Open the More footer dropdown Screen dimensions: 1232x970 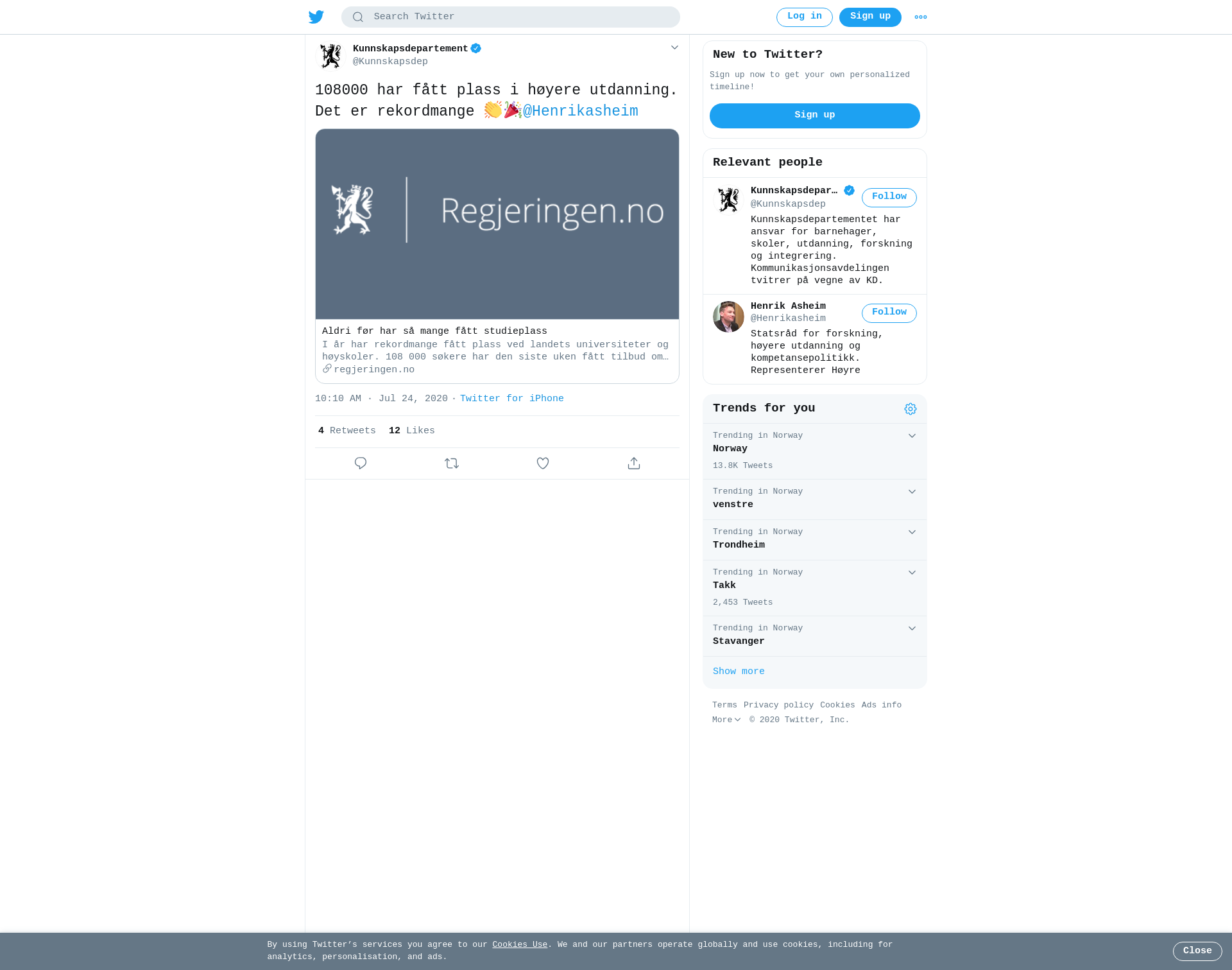(726, 720)
